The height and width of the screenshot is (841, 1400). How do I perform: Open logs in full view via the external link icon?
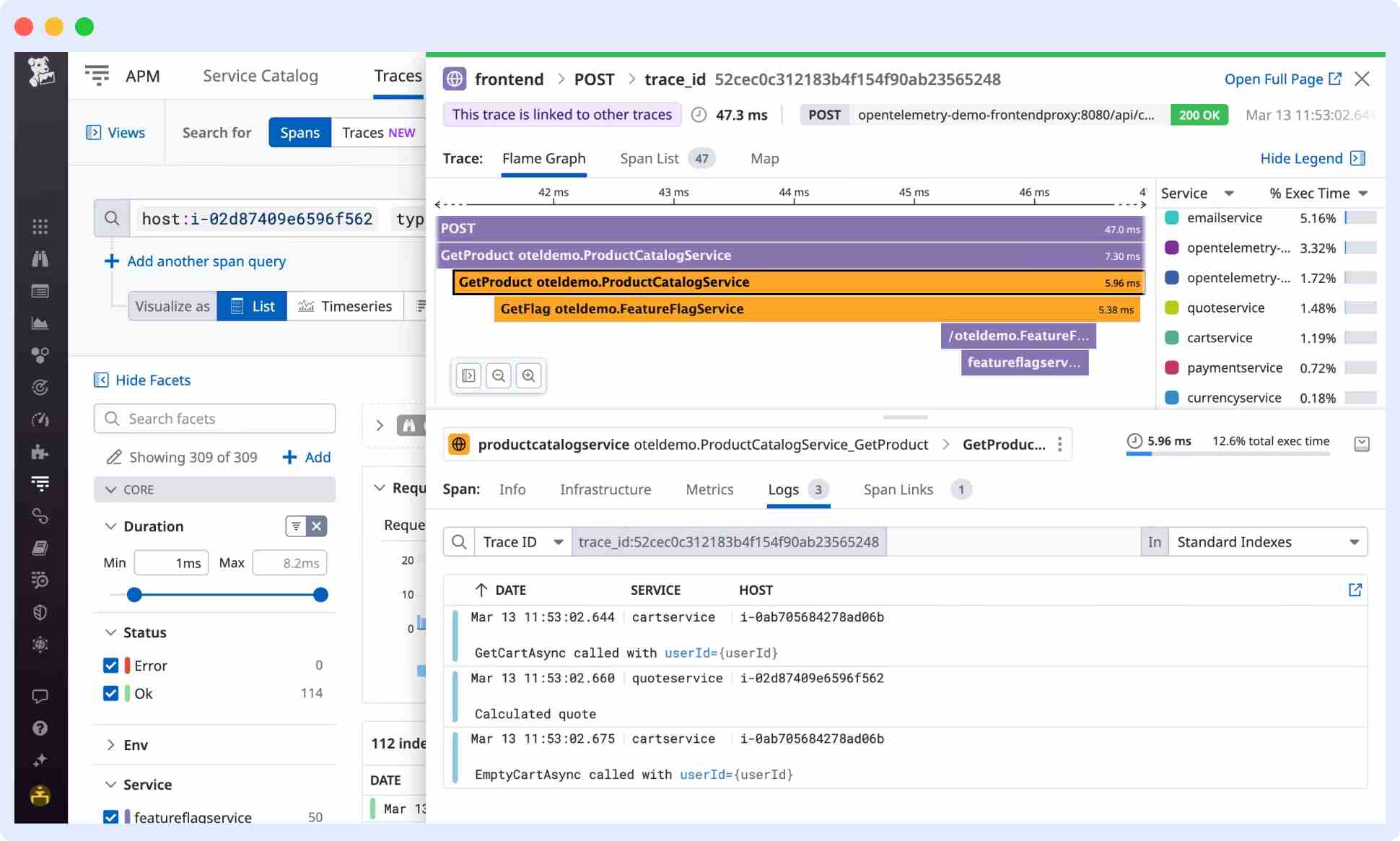pyautogui.click(x=1355, y=590)
